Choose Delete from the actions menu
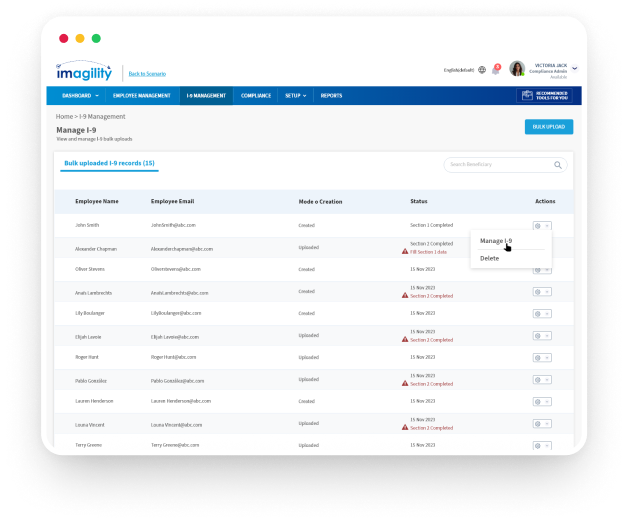 click(x=490, y=258)
